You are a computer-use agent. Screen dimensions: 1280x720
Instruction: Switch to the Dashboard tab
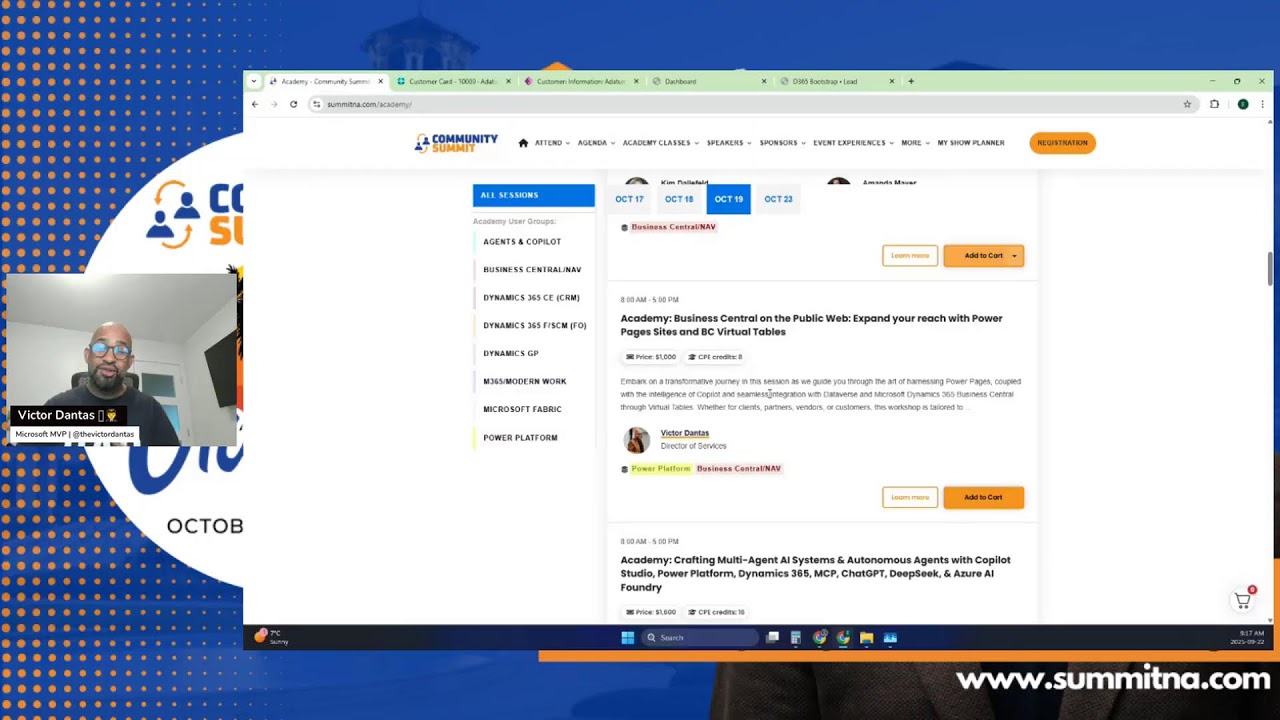(x=708, y=81)
